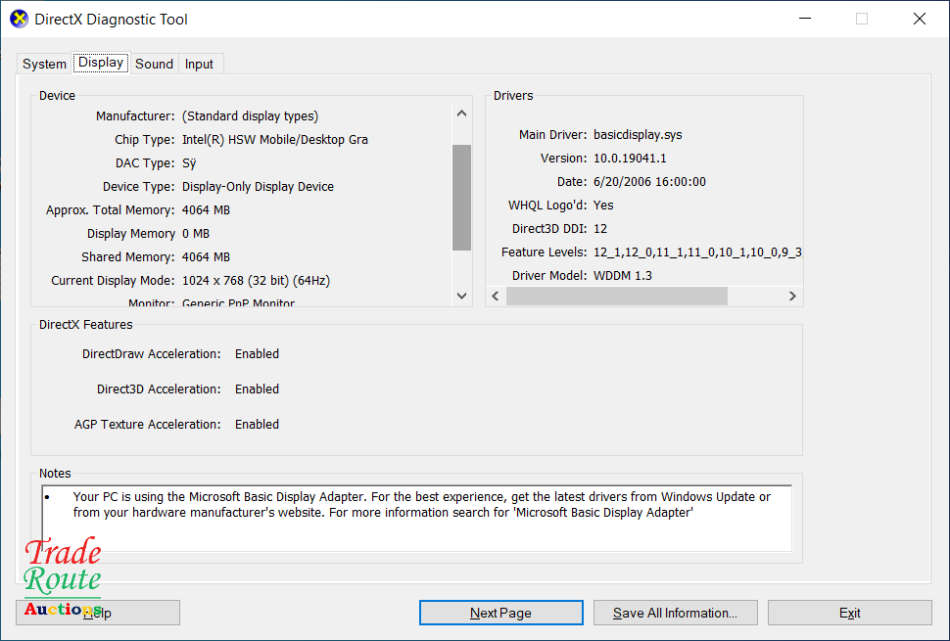
Task: Click the DirectX Diagnostic Tool title bar icon
Action: tap(19, 19)
